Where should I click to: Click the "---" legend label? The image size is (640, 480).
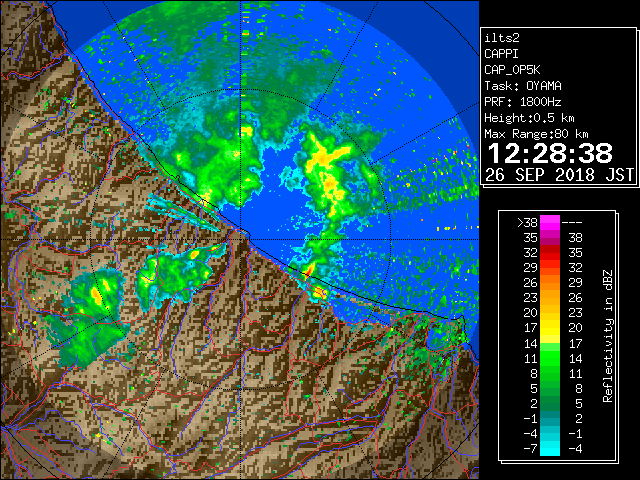[572, 223]
